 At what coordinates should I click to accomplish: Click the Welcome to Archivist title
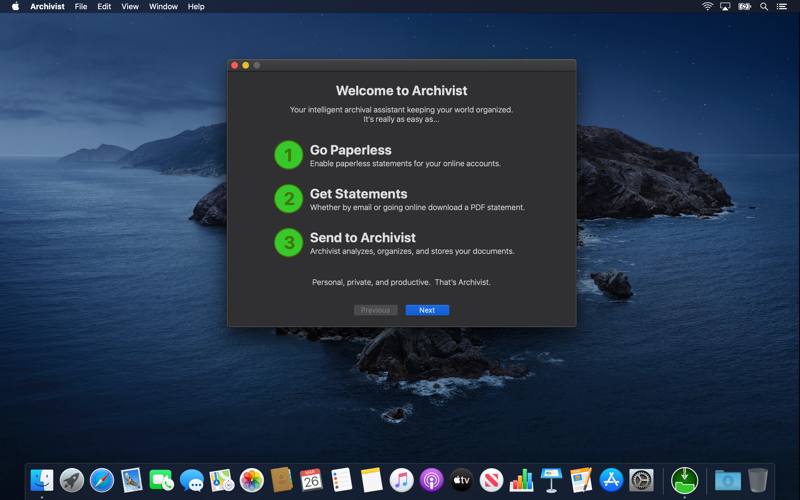pos(402,91)
